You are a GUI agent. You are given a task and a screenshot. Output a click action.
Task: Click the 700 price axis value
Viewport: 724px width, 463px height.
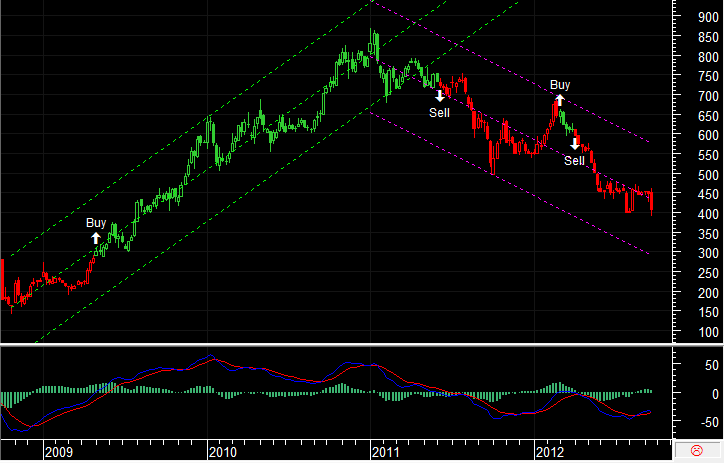coord(708,96)
